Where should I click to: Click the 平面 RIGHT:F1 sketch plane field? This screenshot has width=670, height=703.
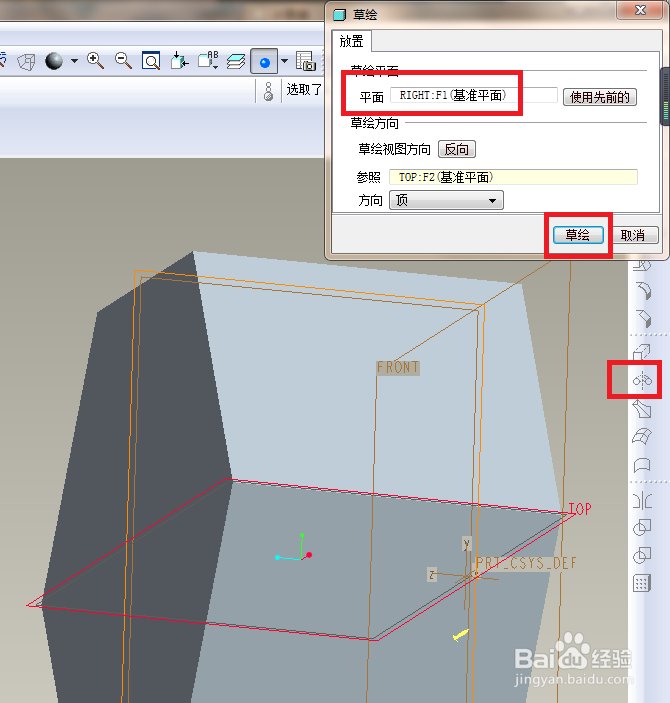pos(474,95)
